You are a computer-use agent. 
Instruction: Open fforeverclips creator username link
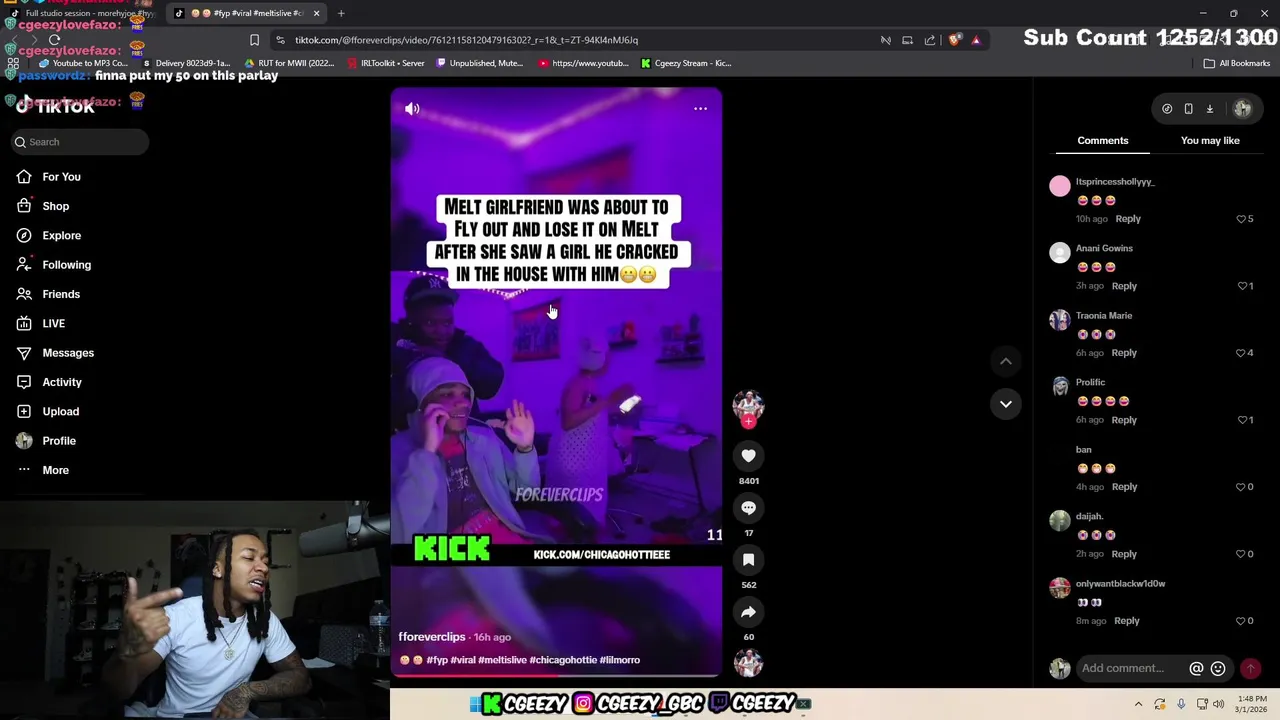(x=432, y=637)
